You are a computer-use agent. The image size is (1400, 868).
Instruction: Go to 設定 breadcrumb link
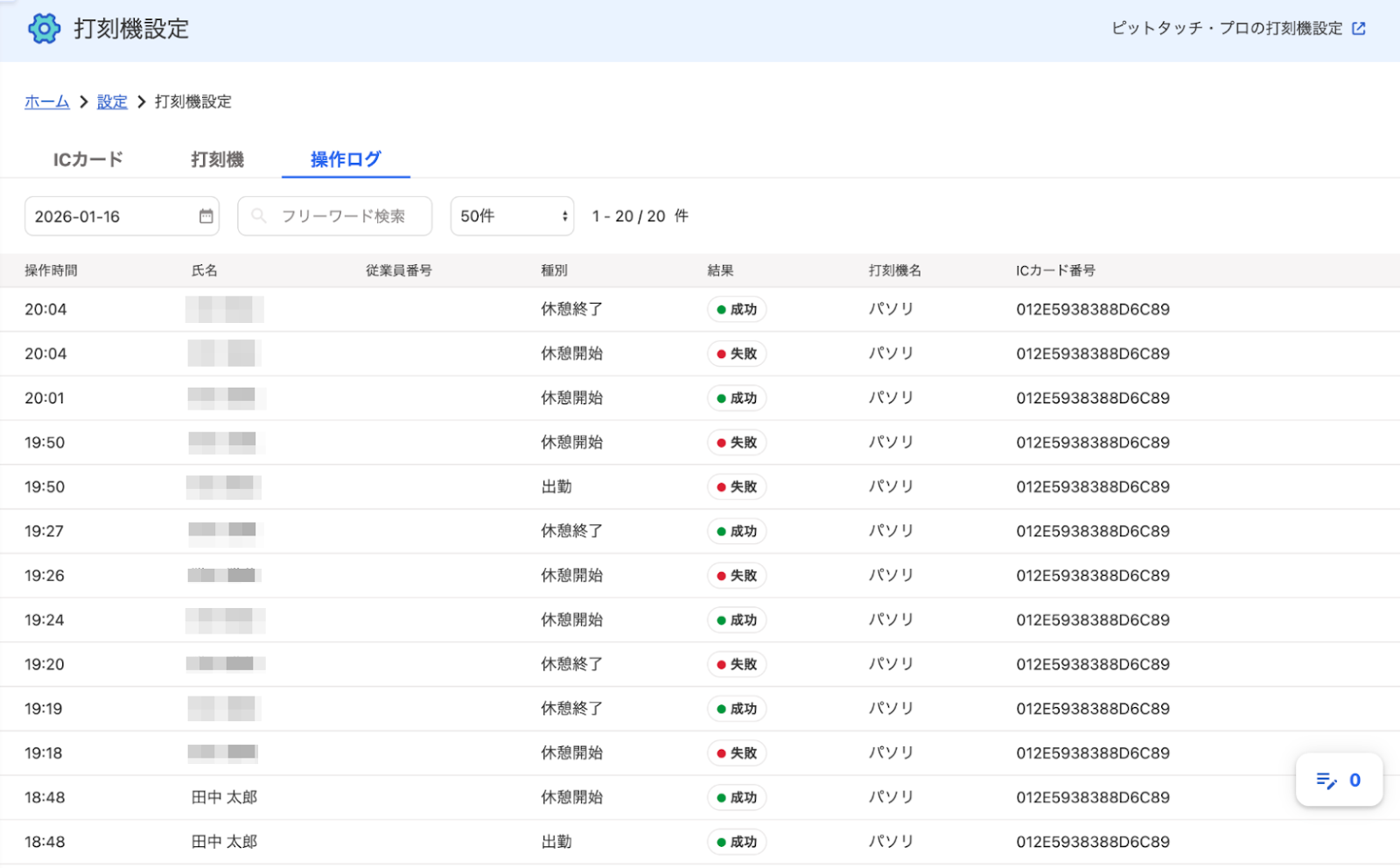point(112,101)
